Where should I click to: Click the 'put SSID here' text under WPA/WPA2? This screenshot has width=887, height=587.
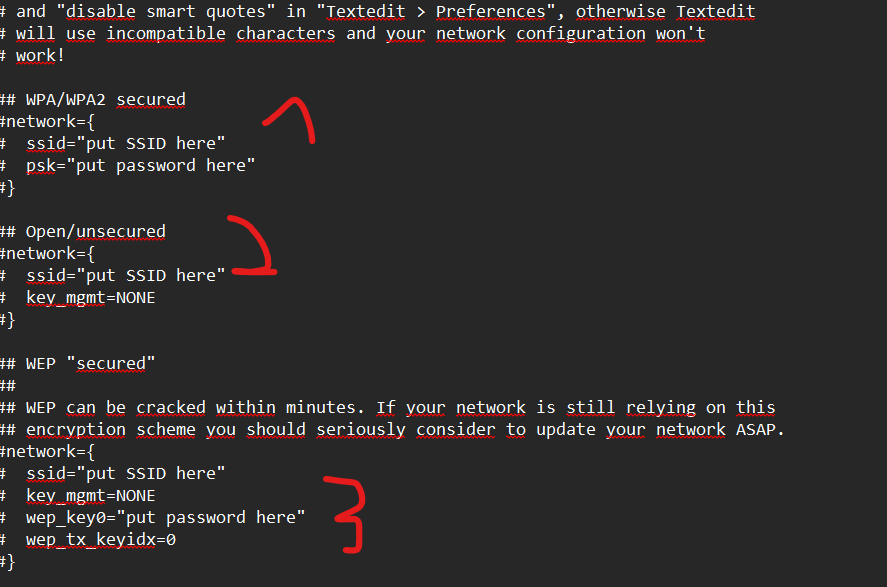150,144
